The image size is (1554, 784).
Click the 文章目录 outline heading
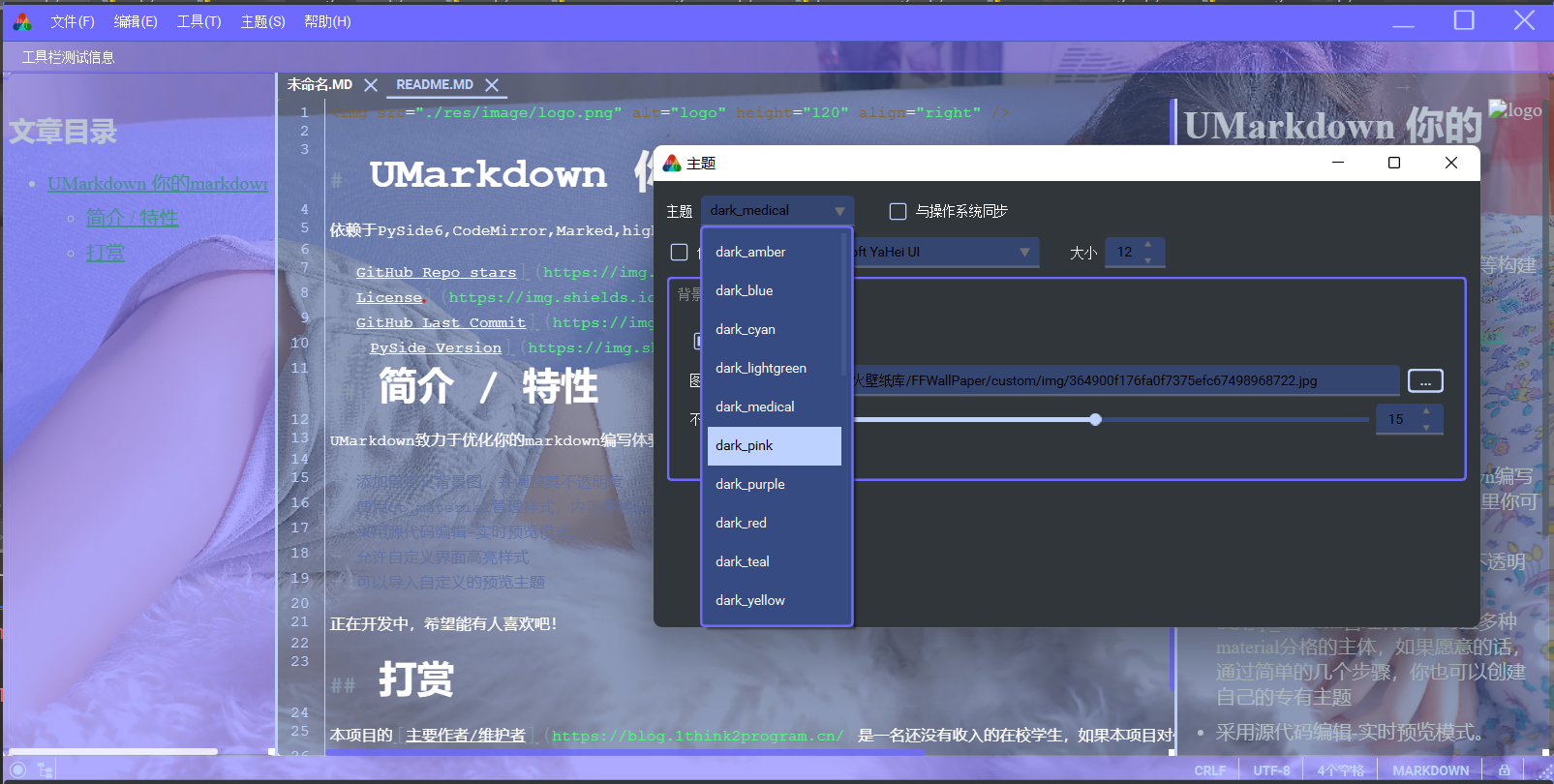click(x=63, y=132)
